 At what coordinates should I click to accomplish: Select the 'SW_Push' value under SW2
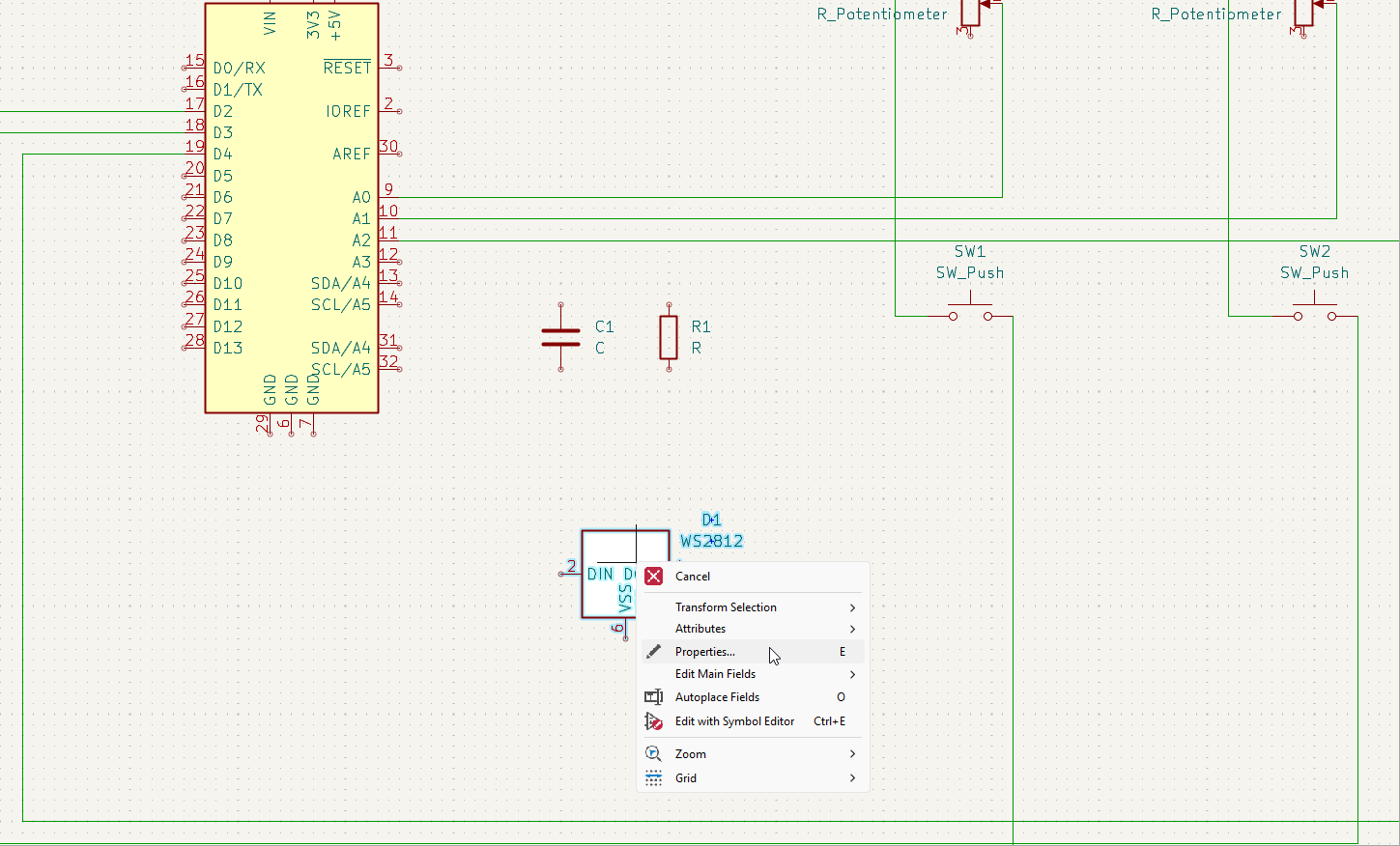[1315, 273]
